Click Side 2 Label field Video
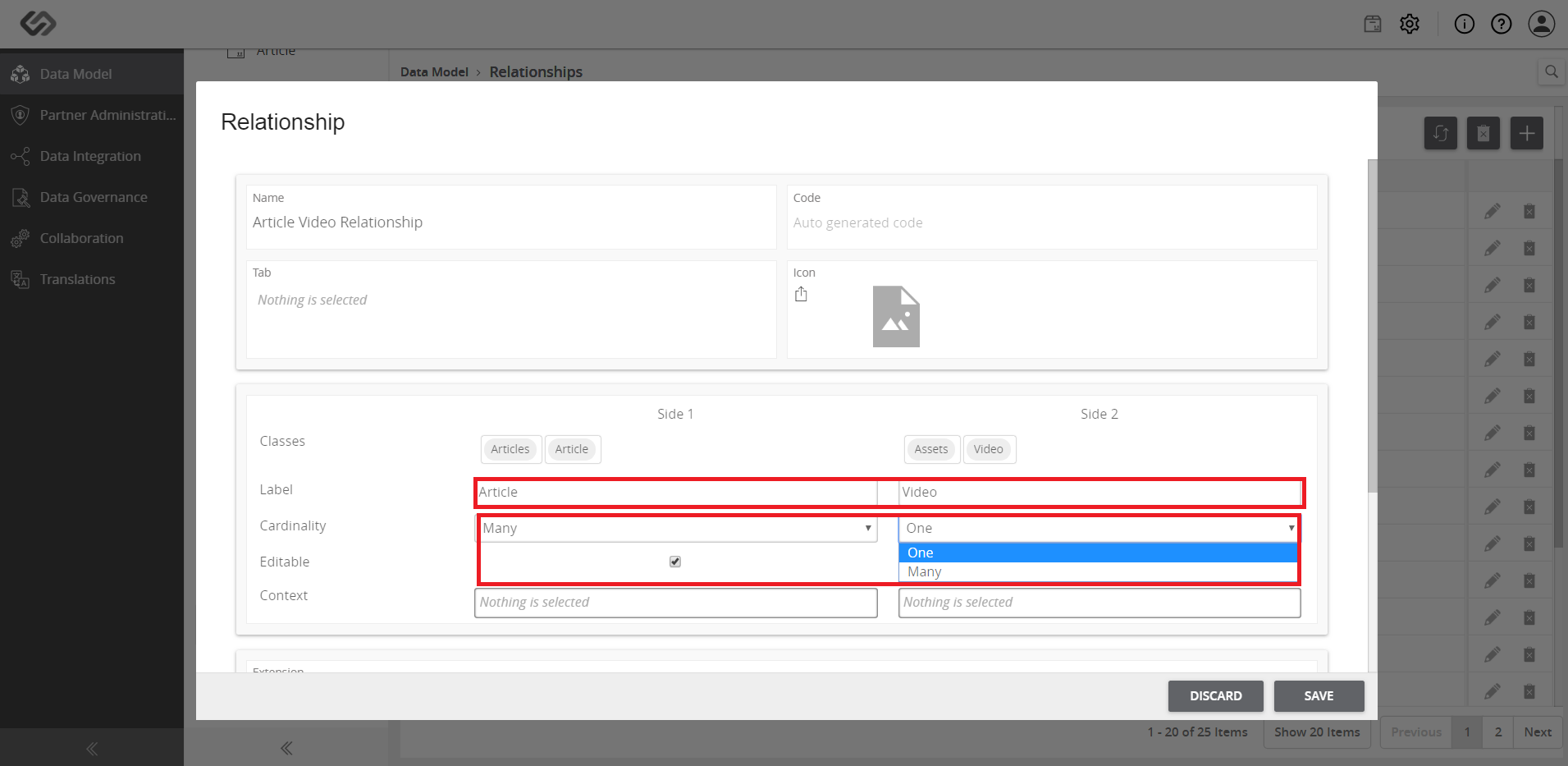This screenshot has height=766, width=1568. pyautogui.click(x=1100, y=492)
